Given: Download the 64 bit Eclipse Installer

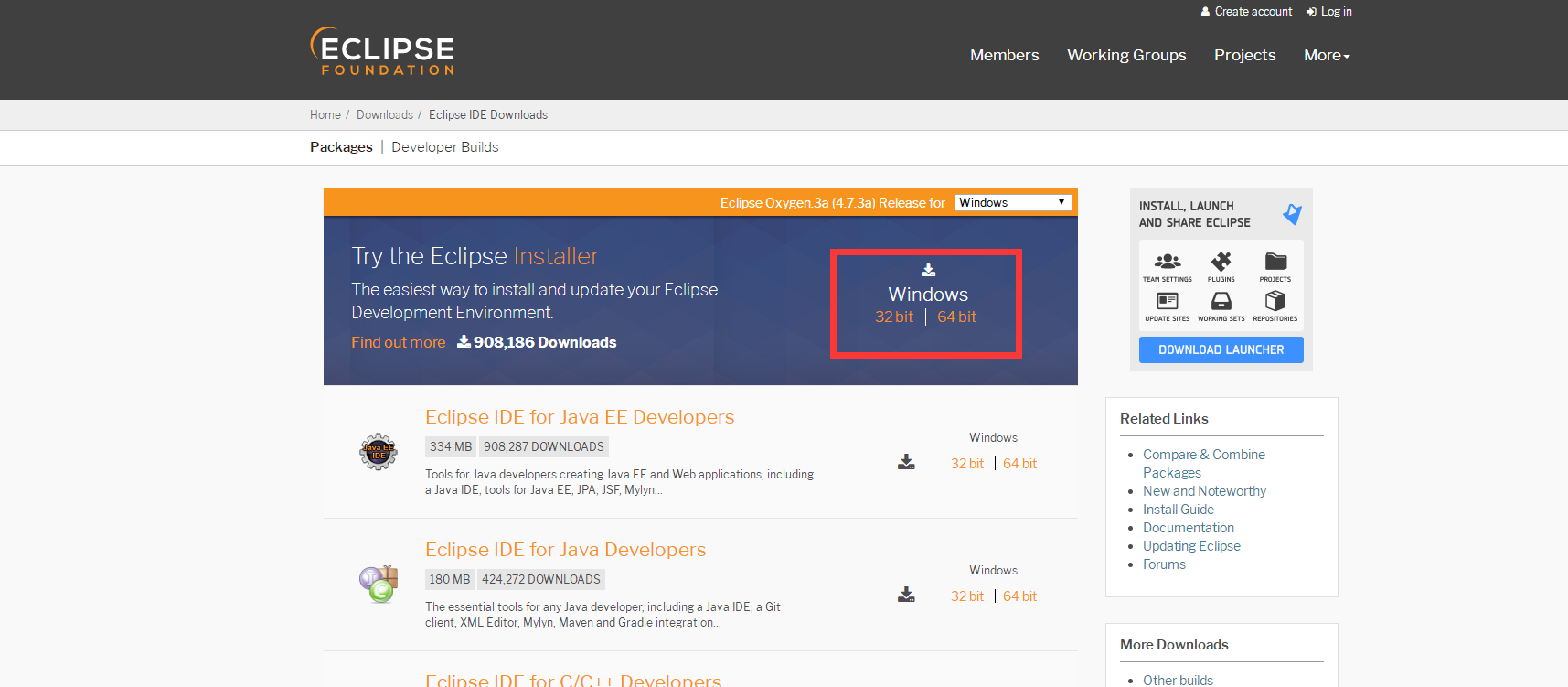Looking at the screenshot, I should point(956,317).
